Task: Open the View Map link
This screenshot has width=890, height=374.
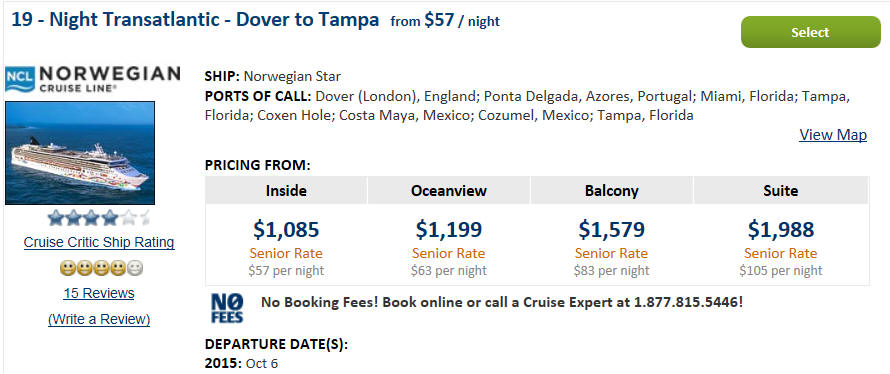Action: [x=833, y=135]
